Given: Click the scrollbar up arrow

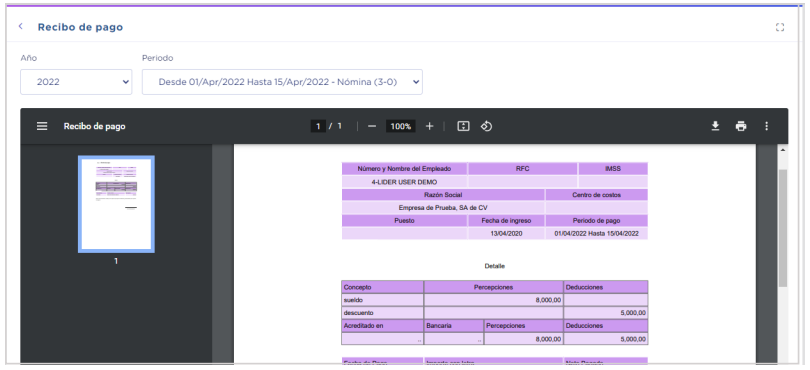Looking at the screenshot, I should (783, 150).
